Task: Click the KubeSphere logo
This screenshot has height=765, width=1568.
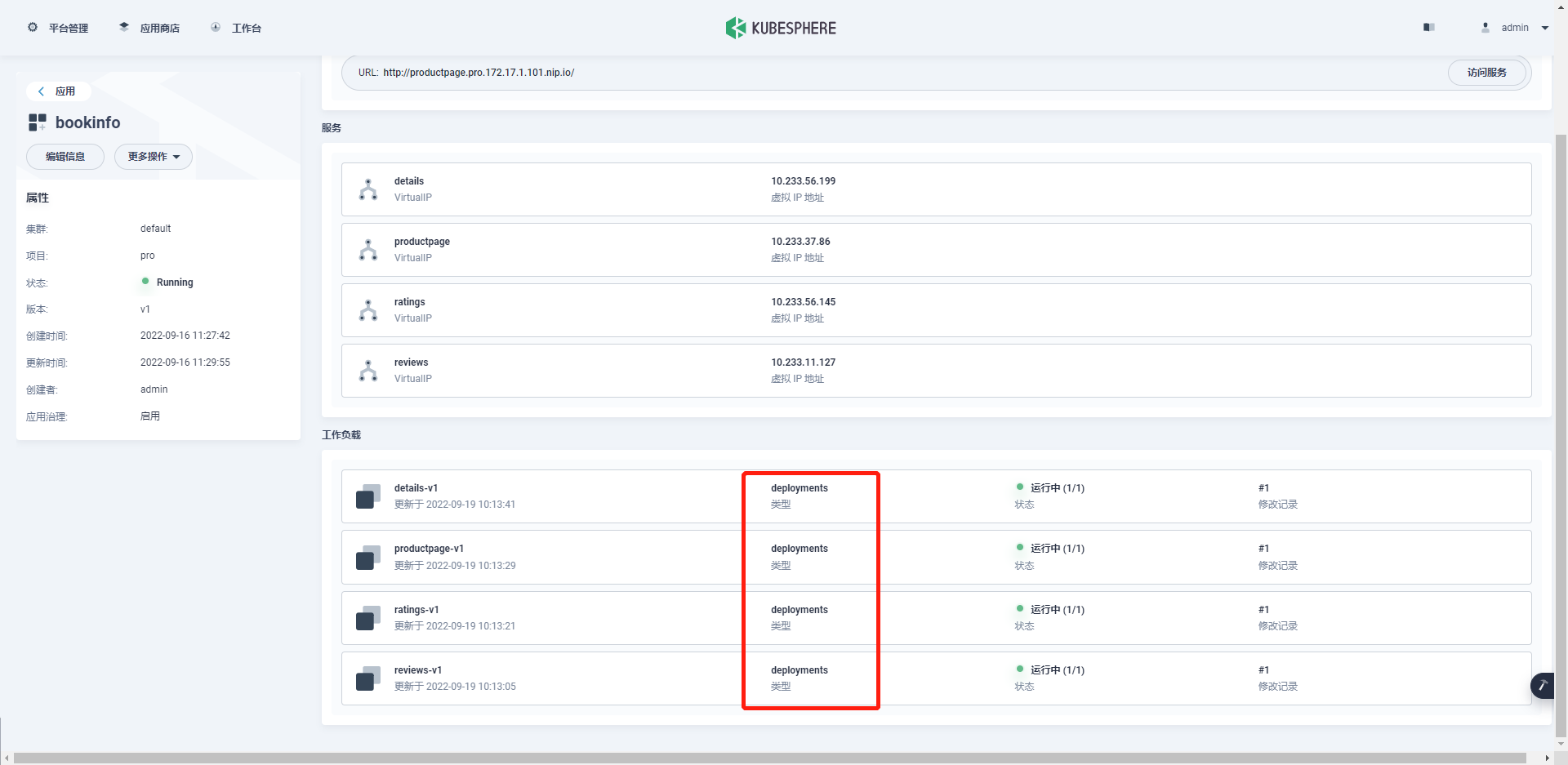Action: click(x=781, y=28)
